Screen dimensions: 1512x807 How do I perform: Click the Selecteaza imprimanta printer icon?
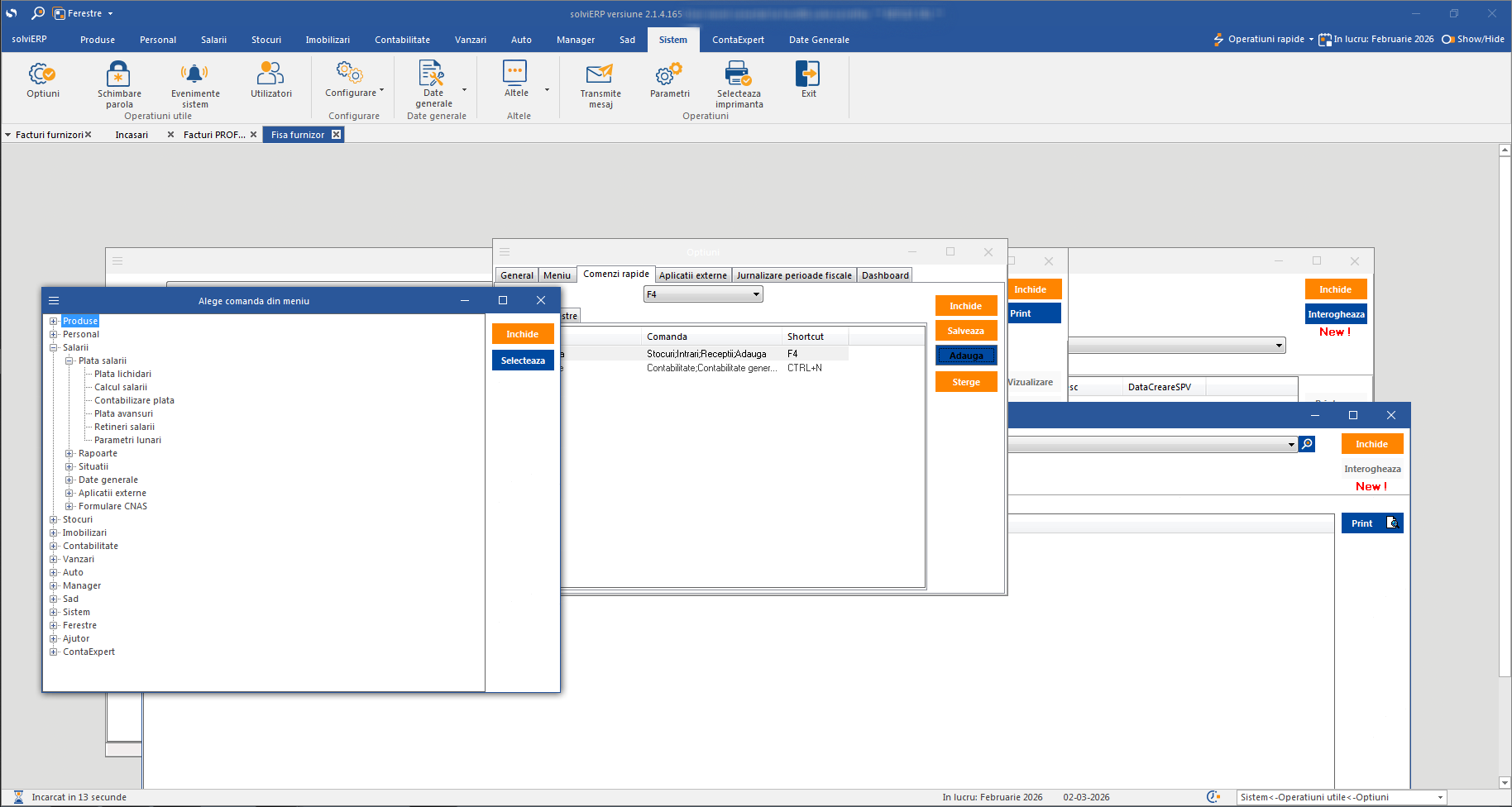[739, 74]
